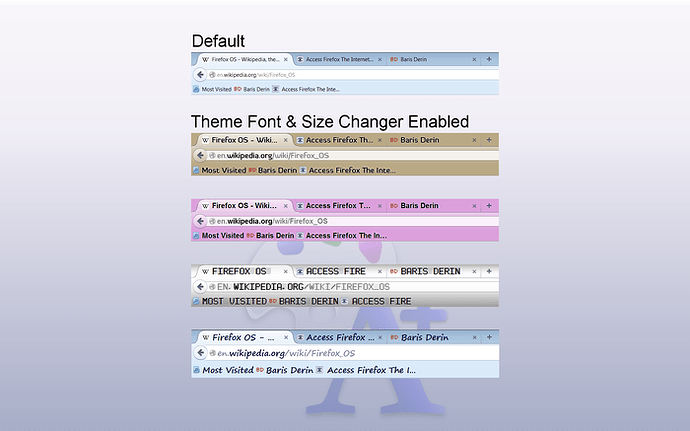Focus the address bar in Default example

pyautogui.click(x=353, y=75)
